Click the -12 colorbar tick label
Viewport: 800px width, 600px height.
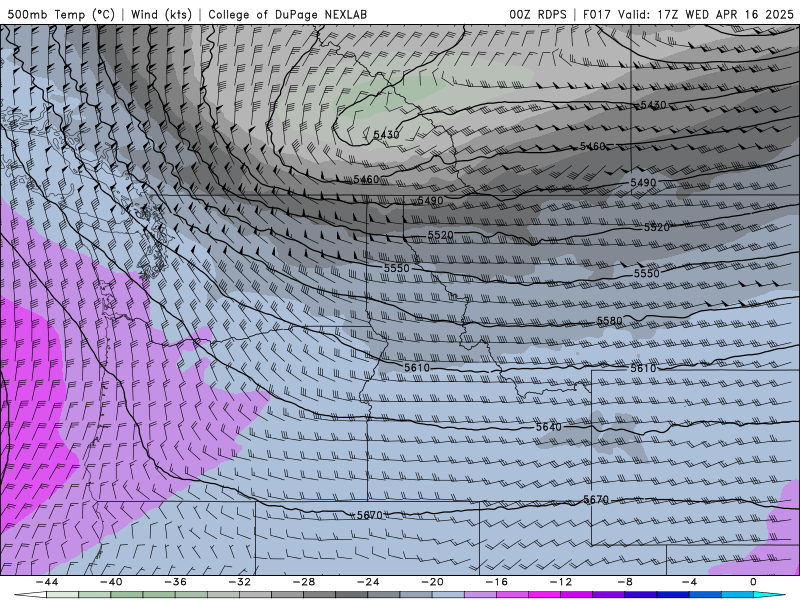tap(560, 582)
